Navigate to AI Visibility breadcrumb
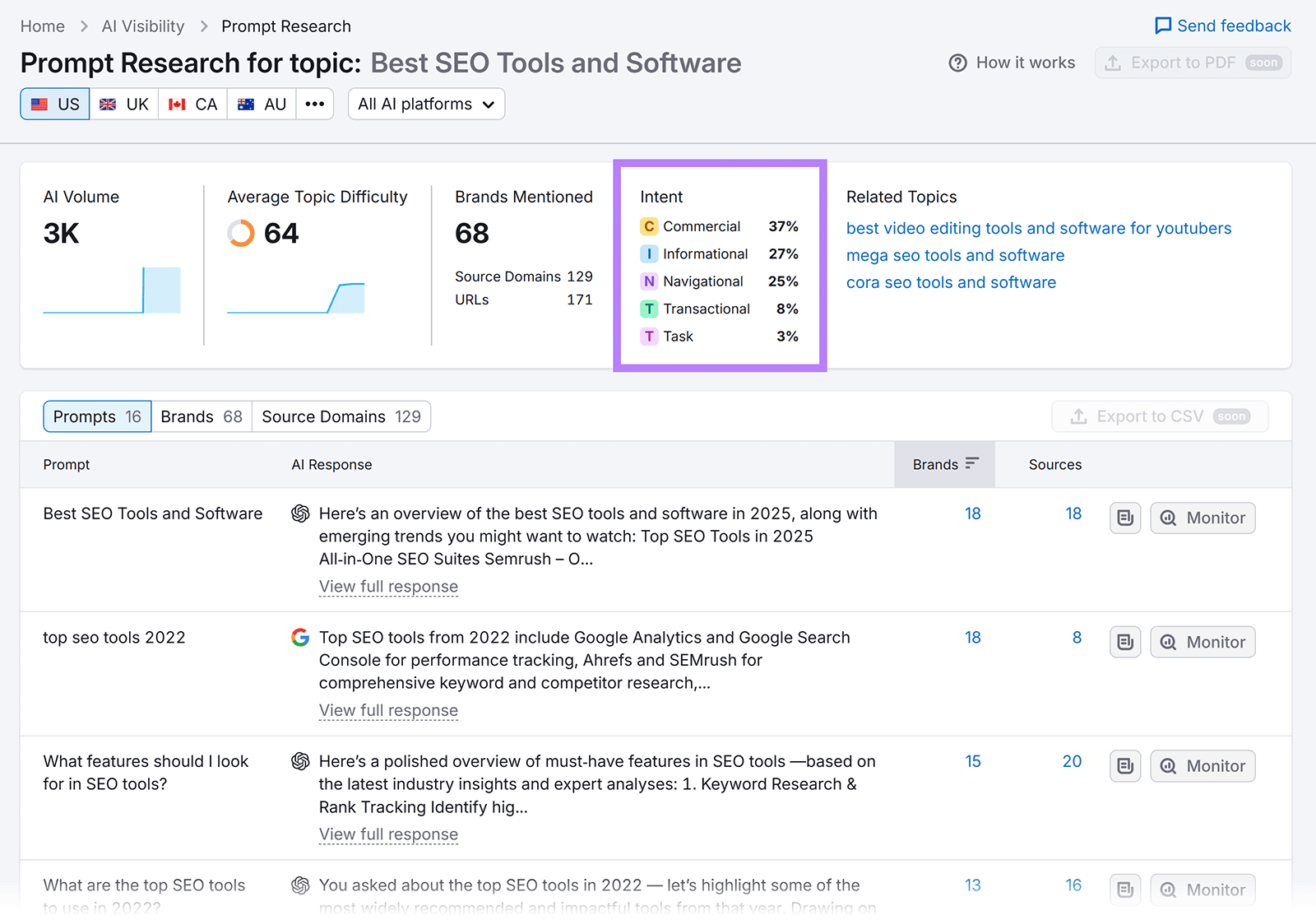The width and height of the screenshot is (1316, 920). pos(143,26)
